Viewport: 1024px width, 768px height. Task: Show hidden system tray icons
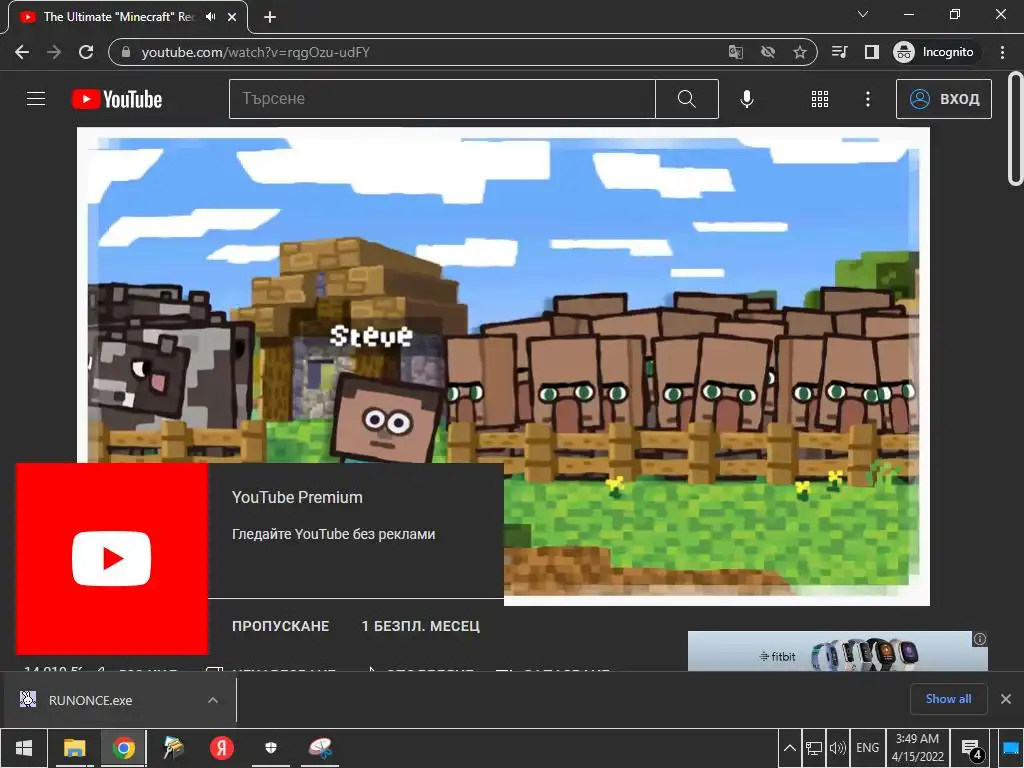point(789,748)
